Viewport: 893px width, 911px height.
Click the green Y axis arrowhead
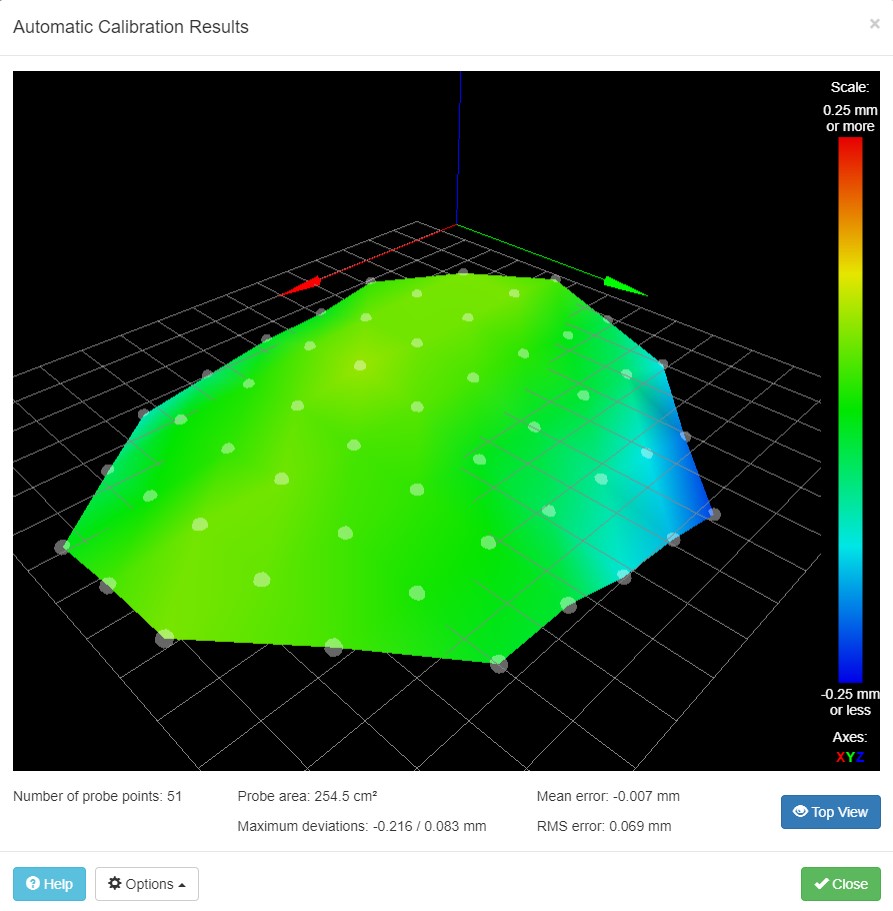click(x=623, y=286)
